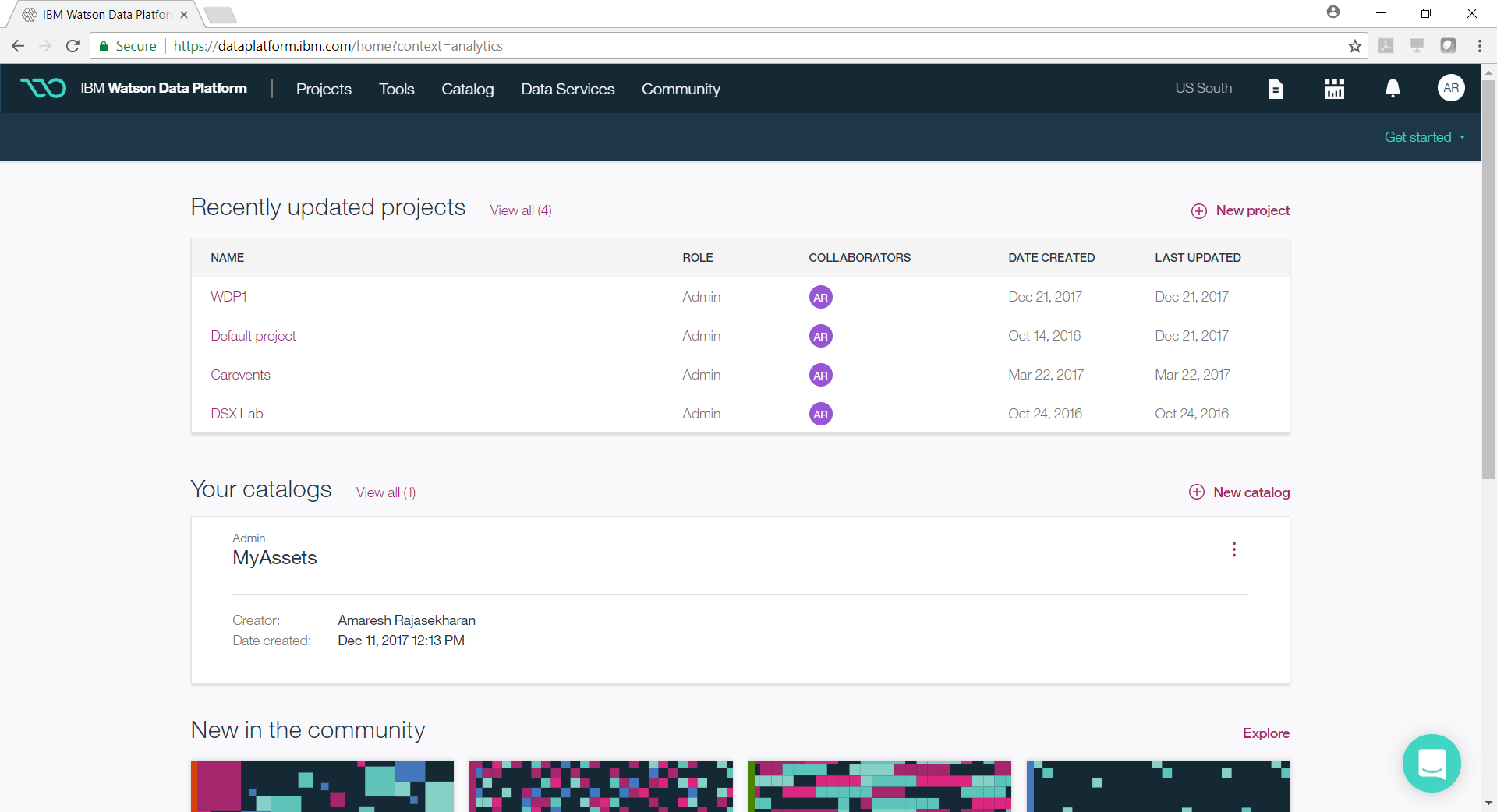Screen dimensions: 1497x812
Task: Open the second community card thumbnail
Action: tap(601, 786)
